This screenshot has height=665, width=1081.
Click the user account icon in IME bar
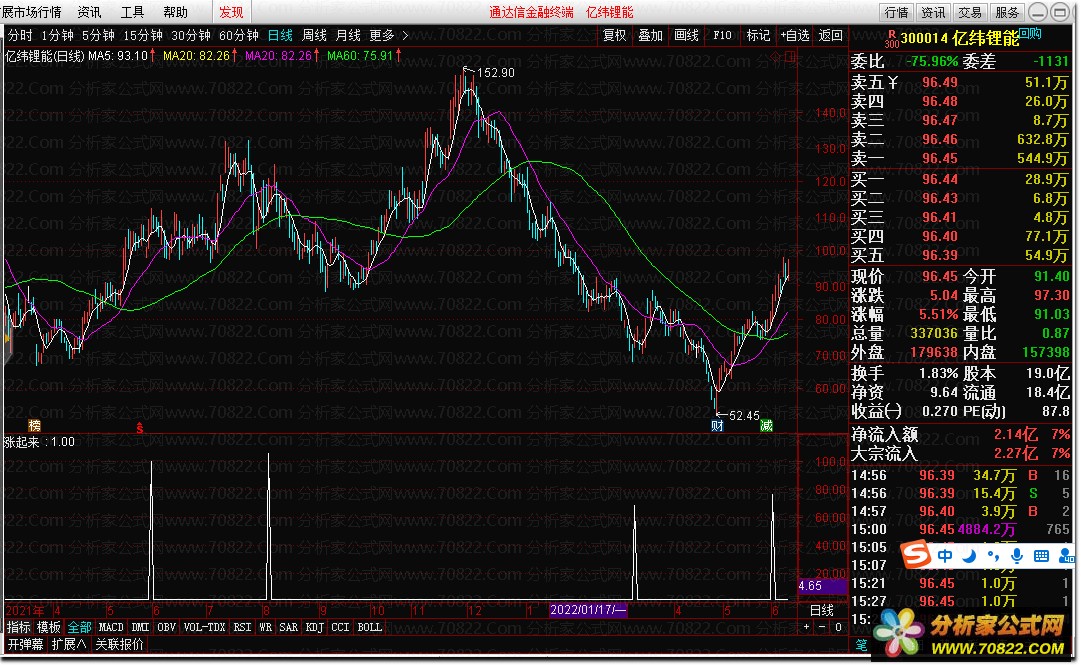(x=1067, y=555)
